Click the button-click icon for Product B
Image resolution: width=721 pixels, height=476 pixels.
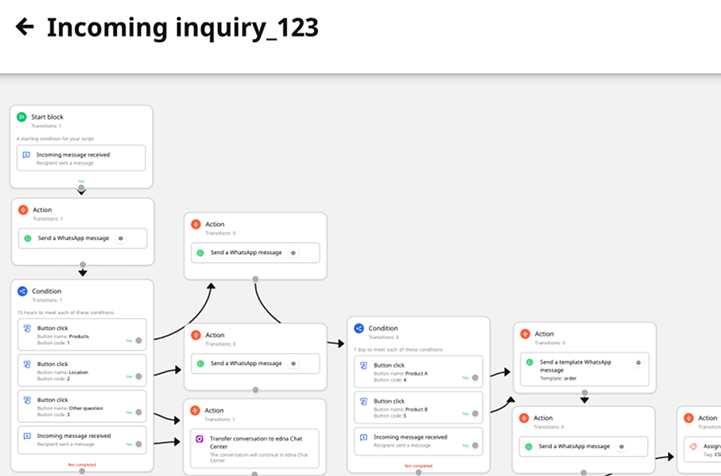tap(364, 401)
